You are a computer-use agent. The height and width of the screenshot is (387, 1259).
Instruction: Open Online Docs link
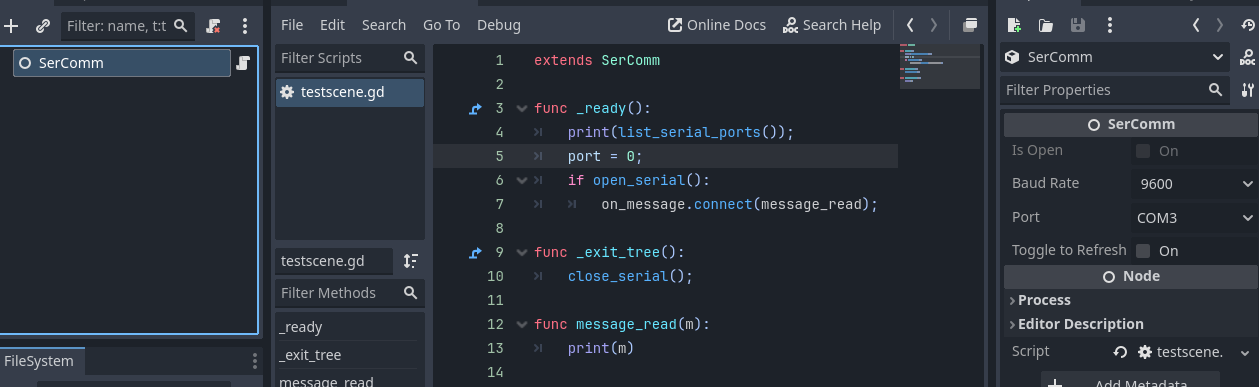pos(717,25)
